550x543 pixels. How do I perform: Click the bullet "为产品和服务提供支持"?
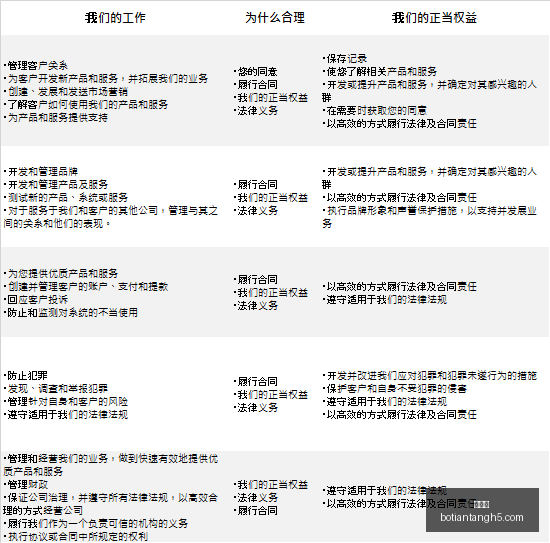55,117
